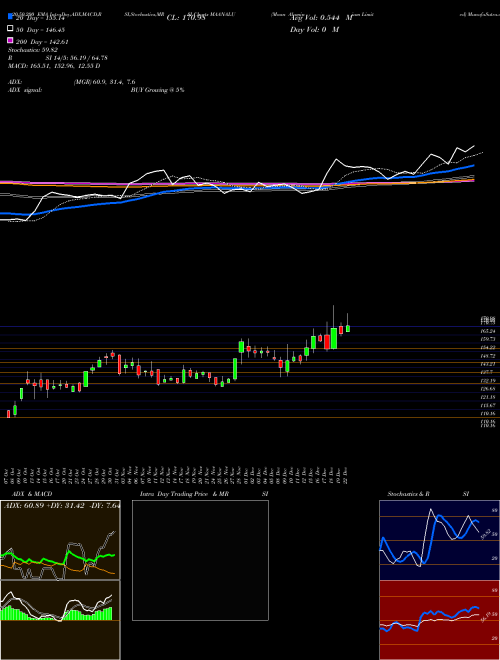The width and height of the screenshot is (500, 660).
Task: Click the last date label on the axis
Action: point(346,474)
